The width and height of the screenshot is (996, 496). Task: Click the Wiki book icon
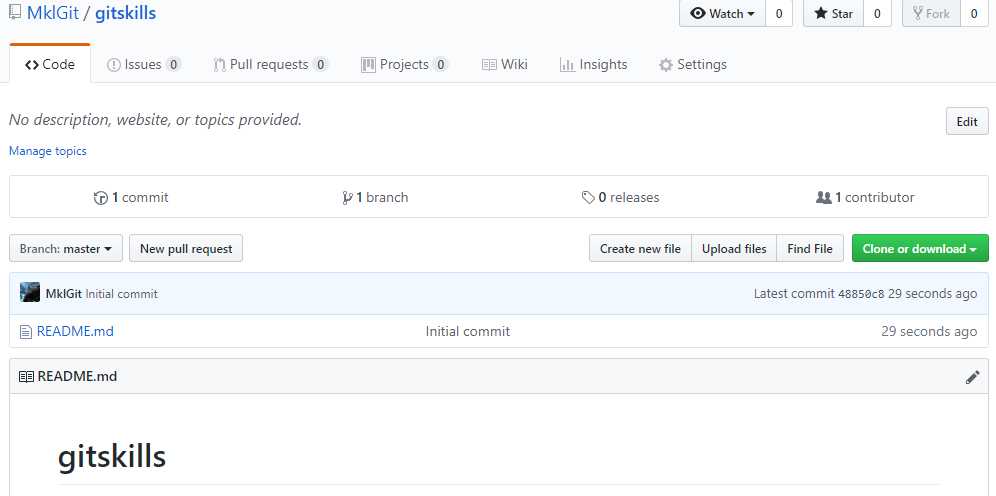489,65
